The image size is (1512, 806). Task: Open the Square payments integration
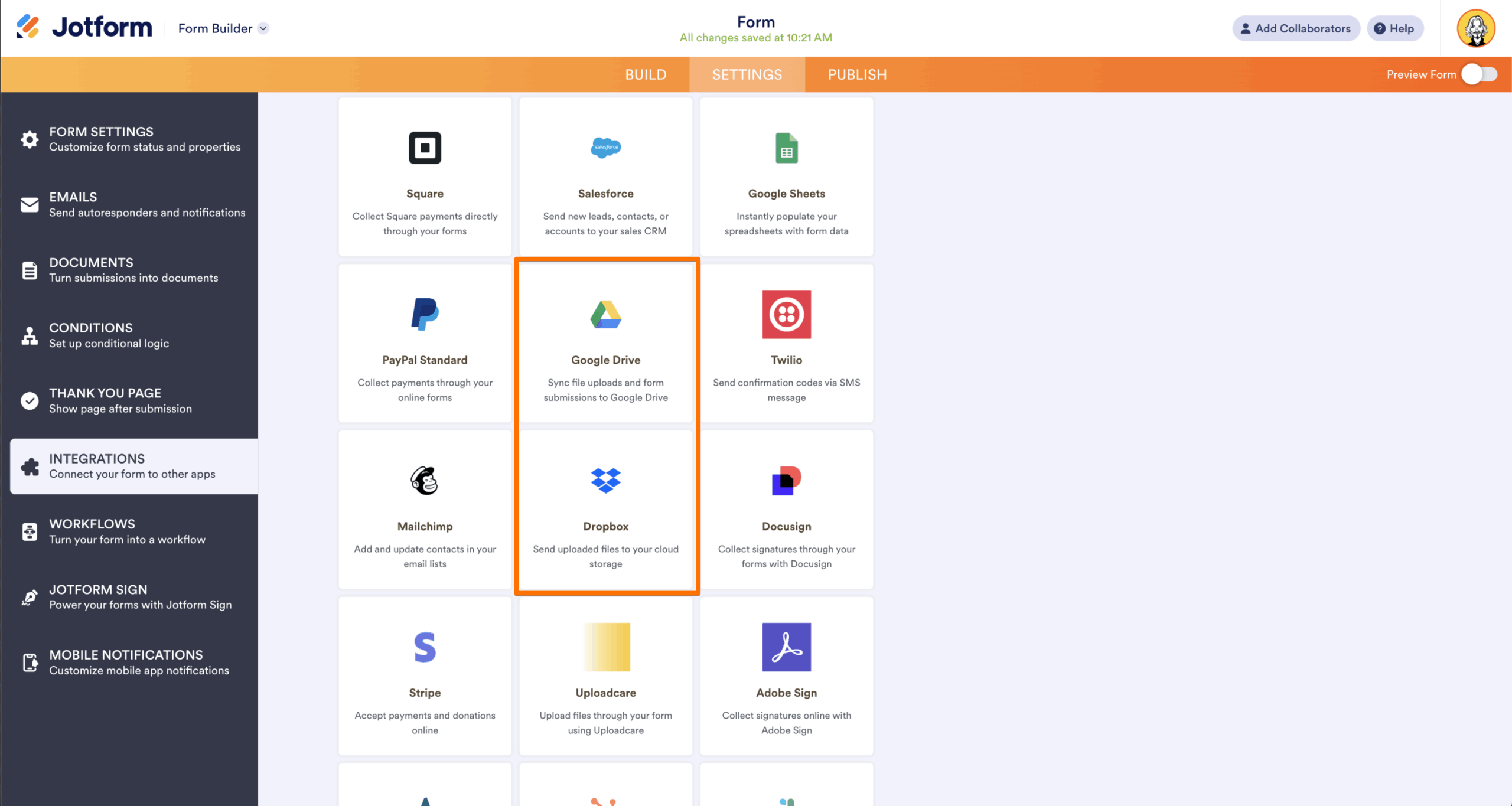[424, 148]
